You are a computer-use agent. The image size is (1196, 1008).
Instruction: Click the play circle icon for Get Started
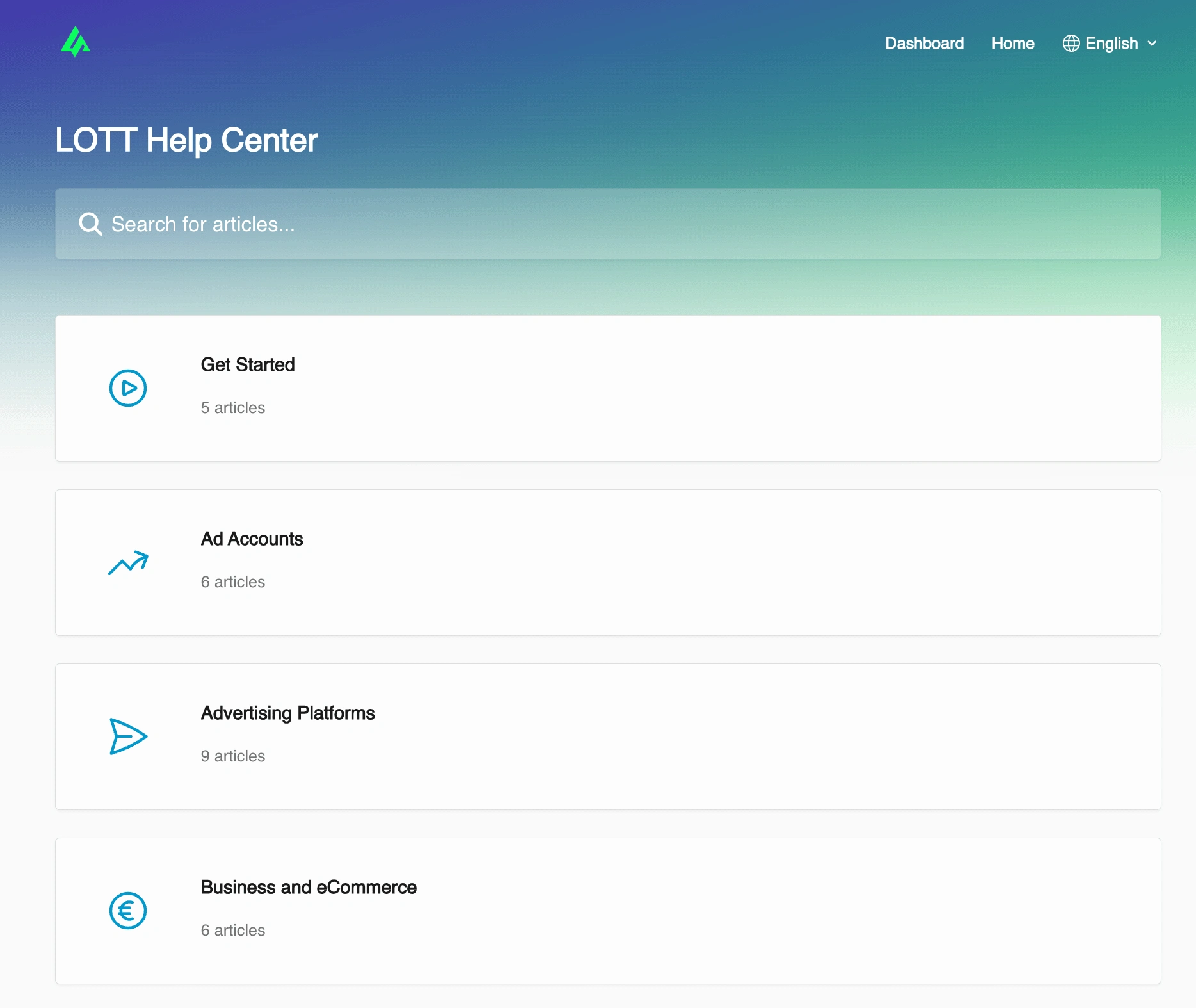(128, 388)
